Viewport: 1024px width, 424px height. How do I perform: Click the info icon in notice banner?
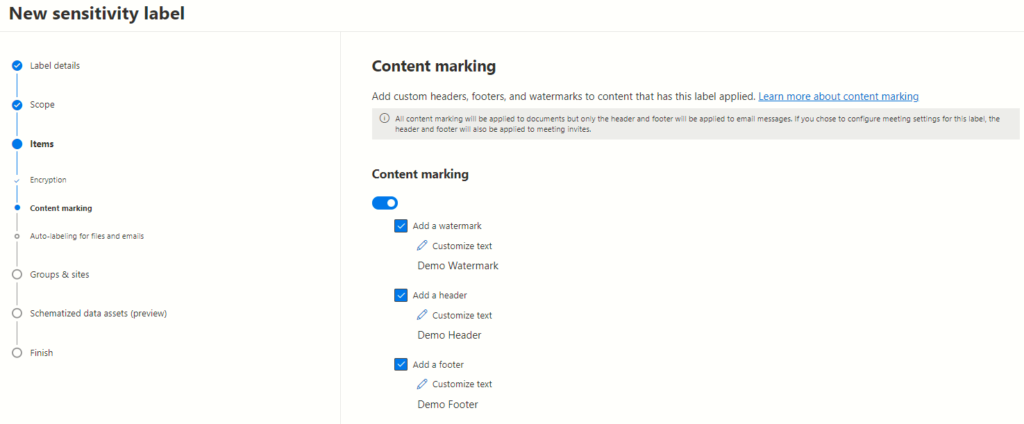tap(384, 118)
